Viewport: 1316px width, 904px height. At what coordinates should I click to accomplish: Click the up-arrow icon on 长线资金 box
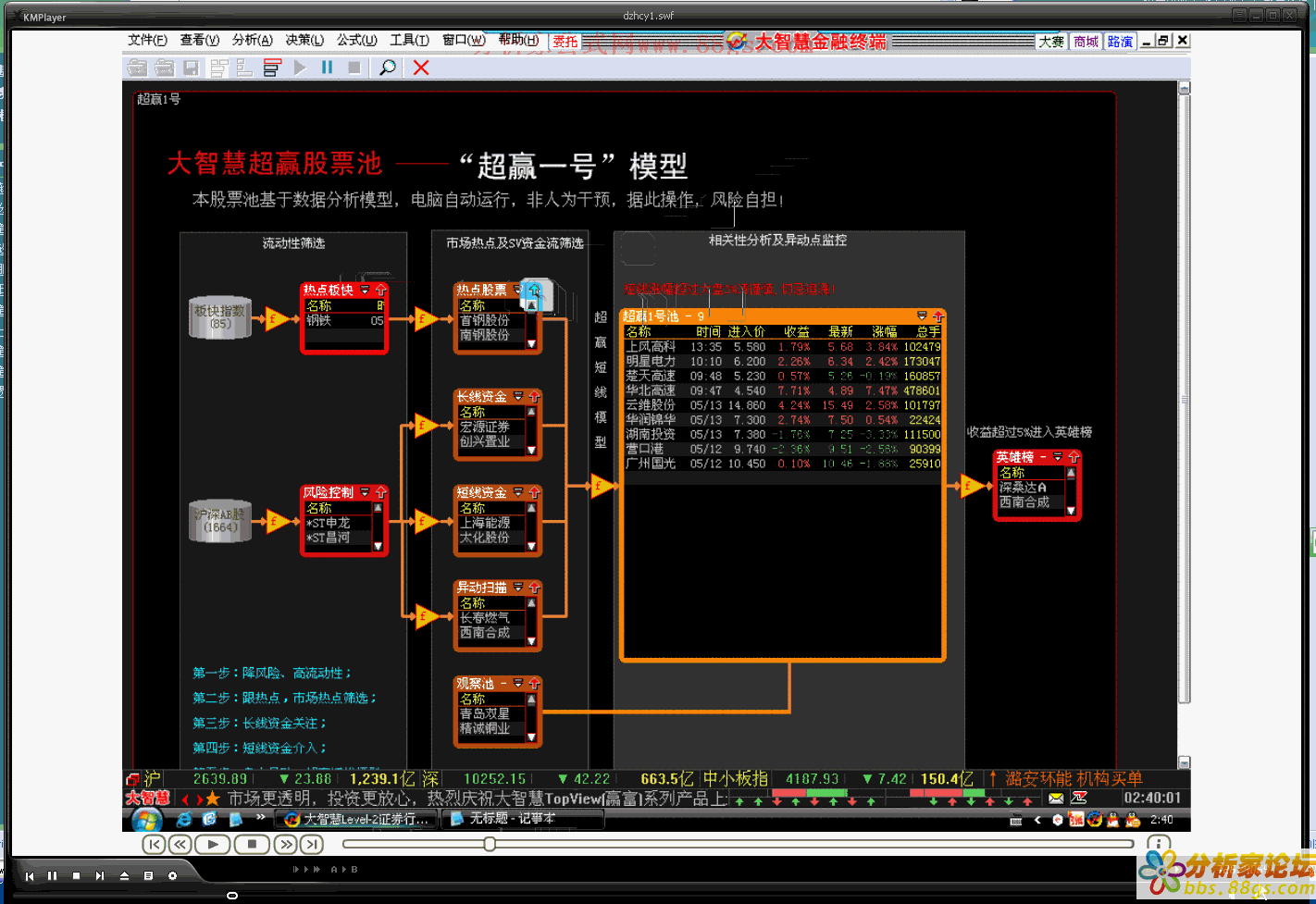pyautogui.click(x=534, y=396)
